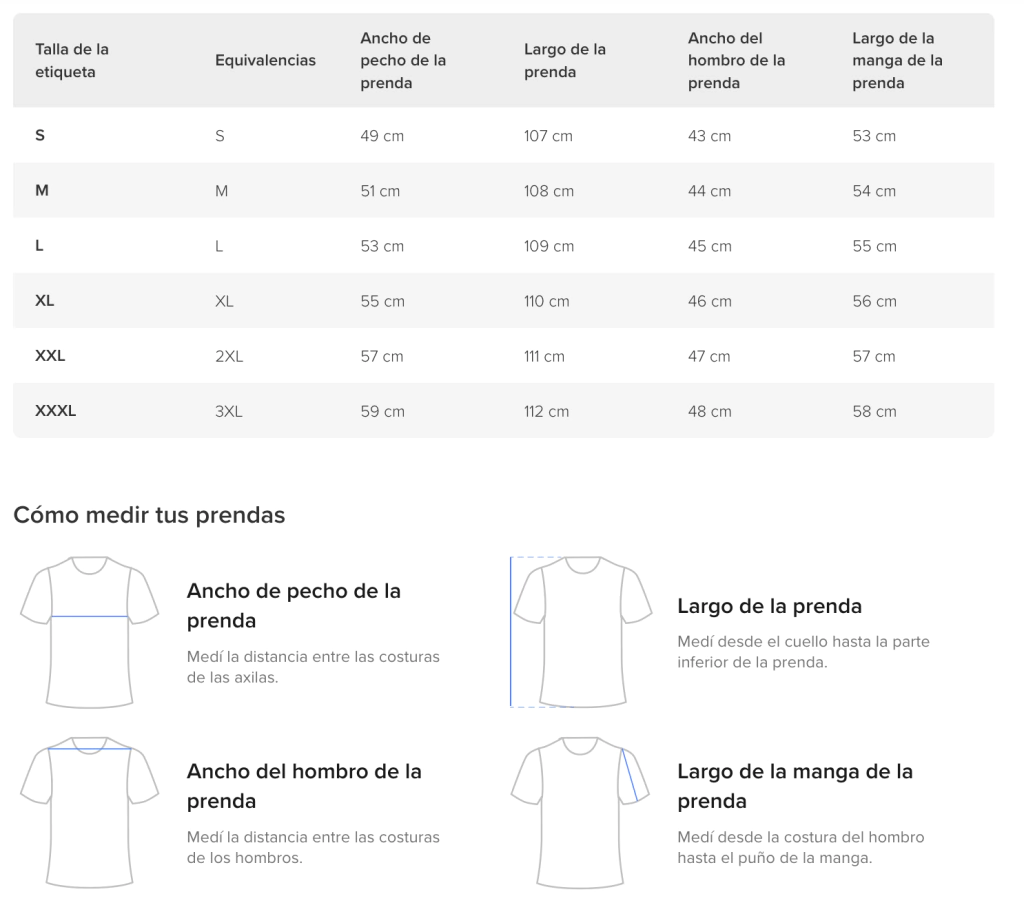This screenshot has height=905, width=1024.
Task: Click the 2XL equivalence cell
Action: pyautogui.click(x=229, y=356)
